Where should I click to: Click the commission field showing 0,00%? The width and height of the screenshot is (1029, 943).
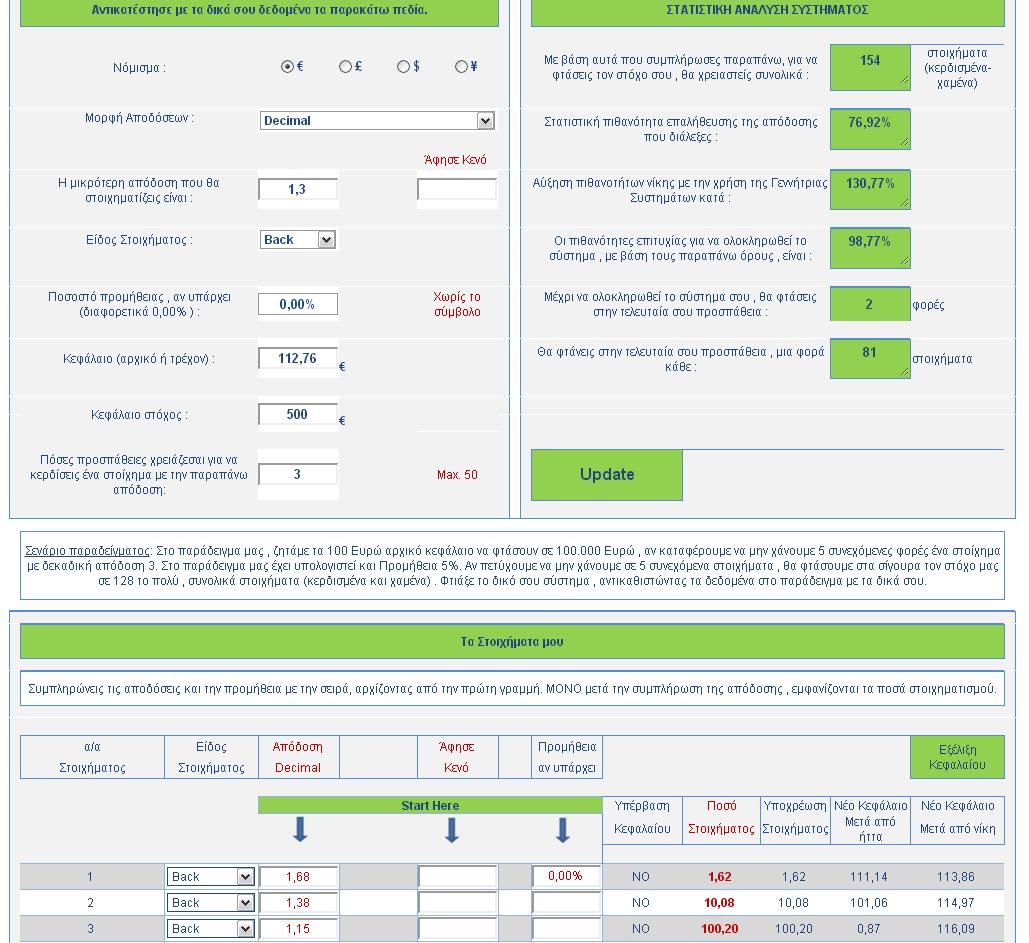pos(298,304)
